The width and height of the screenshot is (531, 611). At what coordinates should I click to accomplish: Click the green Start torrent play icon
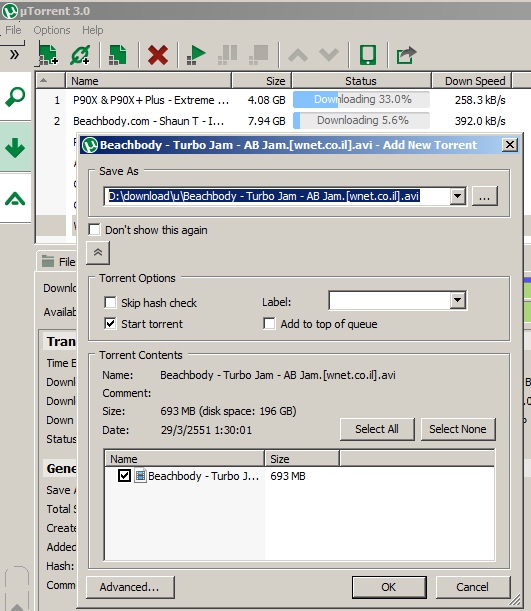(196, 55)
